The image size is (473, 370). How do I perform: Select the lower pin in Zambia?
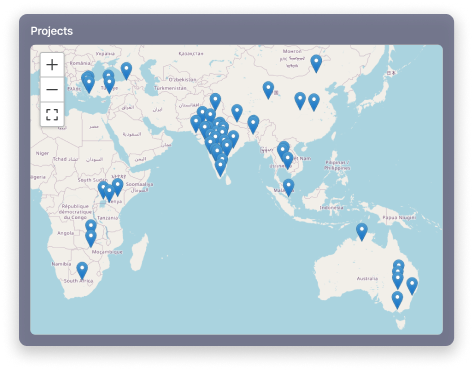[x=91, y=239]
